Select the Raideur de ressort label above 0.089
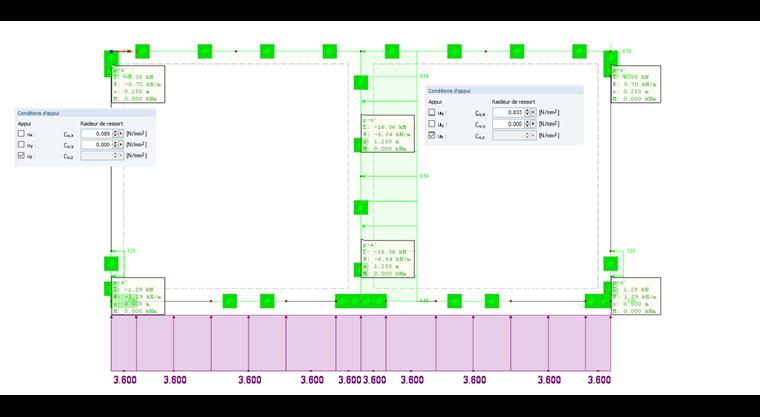760x417 pixels. [102, 124]
